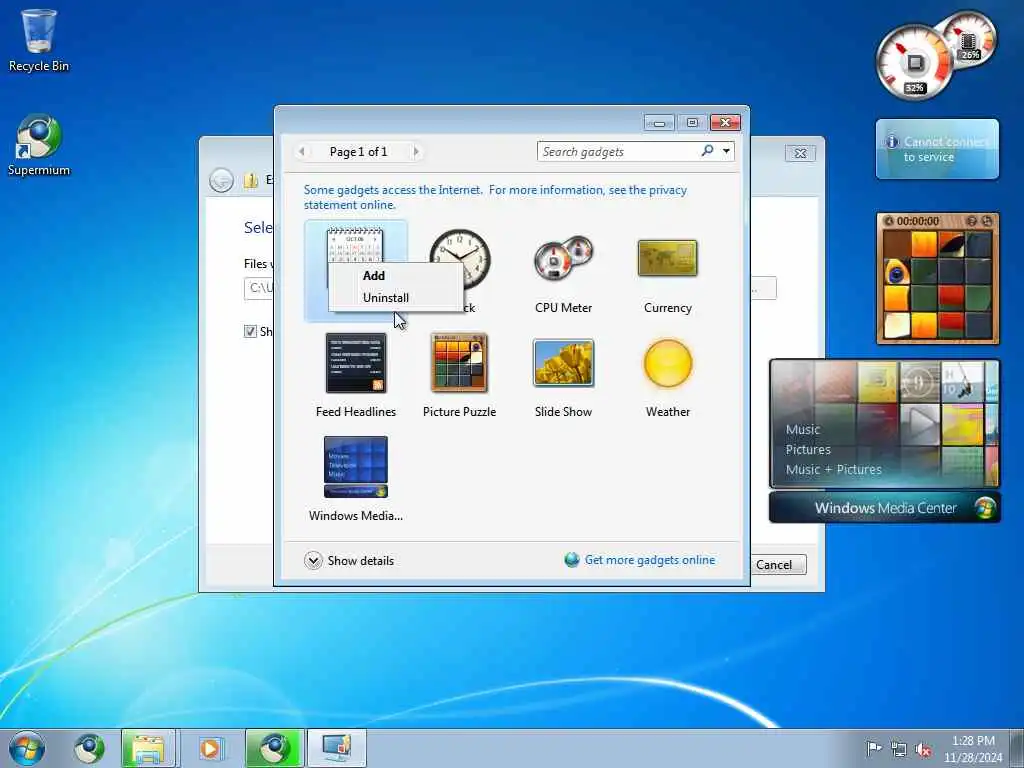Choose Add from the context menu
1024x768 pixels.
pyautogui.click(x=374, y=276)
